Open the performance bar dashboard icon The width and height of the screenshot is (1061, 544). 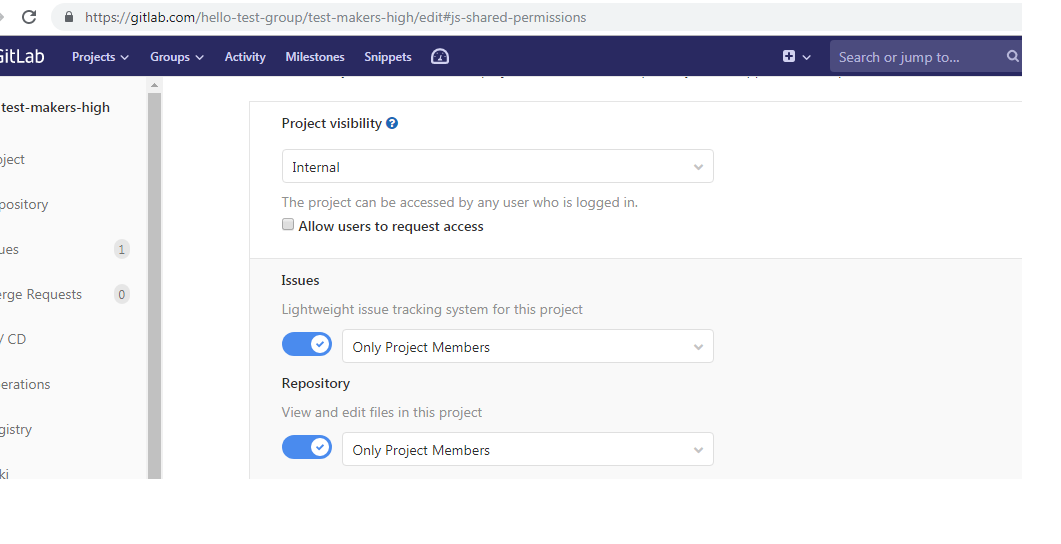point(440,57)
